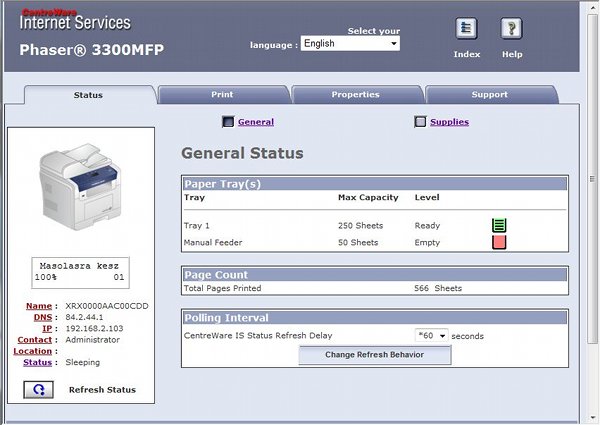Click the 50 Sheets capacity value
This screenshot has height=425, width=600.
(358, 243)
